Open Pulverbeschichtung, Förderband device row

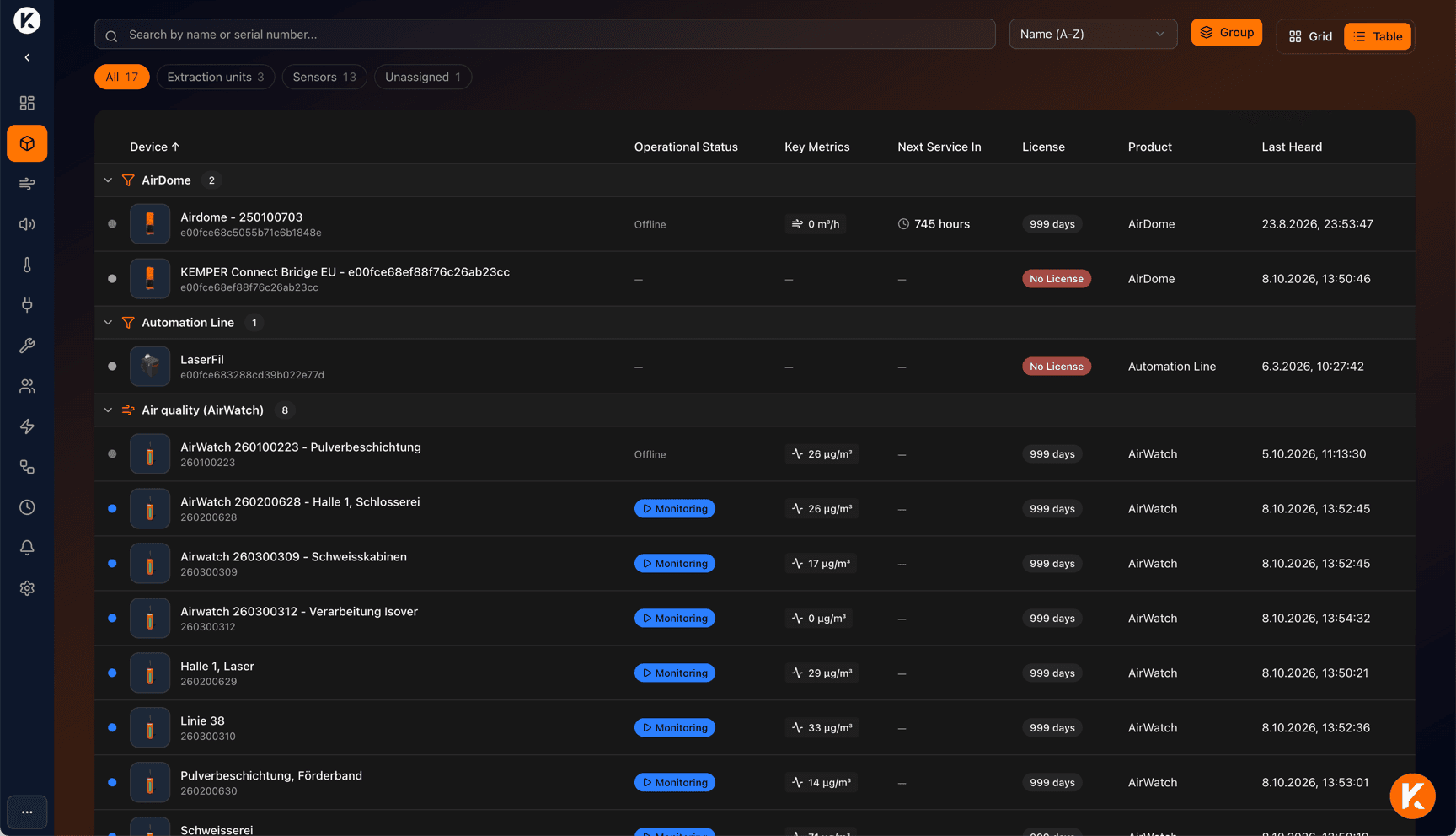[754, 783]
